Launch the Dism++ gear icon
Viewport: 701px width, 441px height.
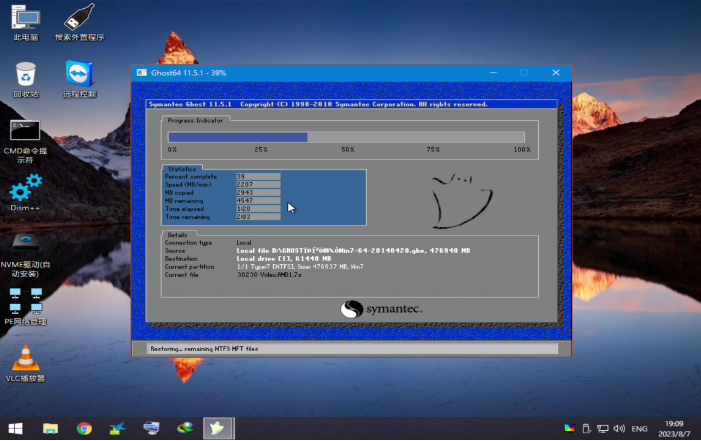(25, 193)
